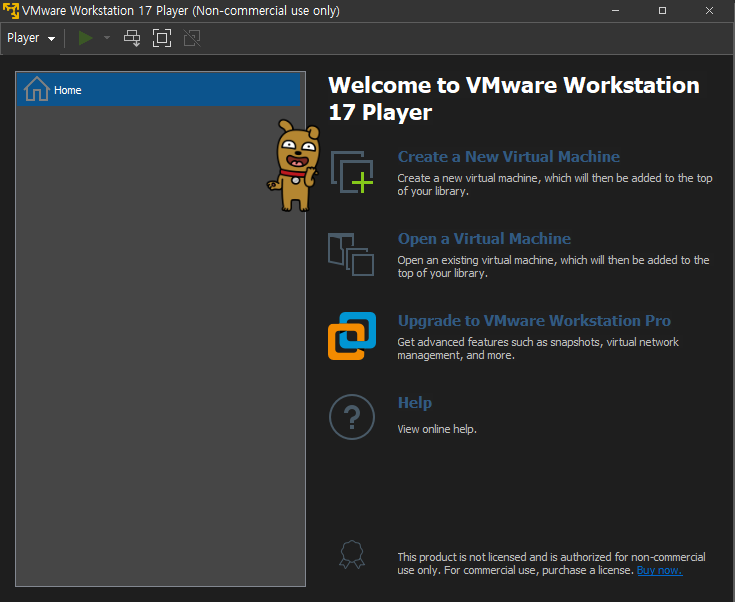Click the 'View online help.' text
735x602 pixels.
437,429
